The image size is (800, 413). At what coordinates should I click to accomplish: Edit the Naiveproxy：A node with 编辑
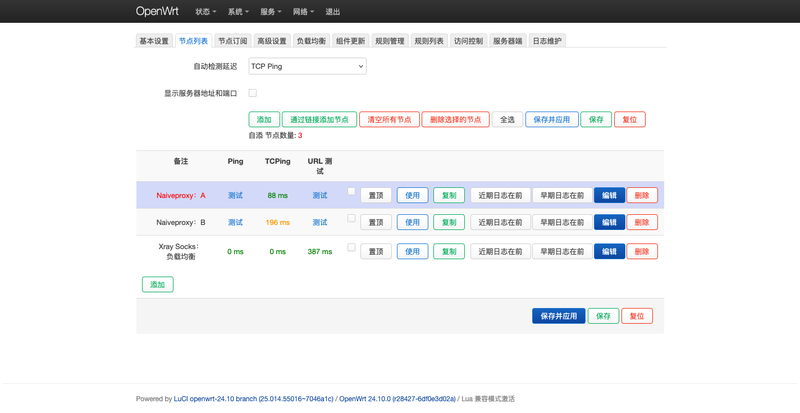click(609, 196)
